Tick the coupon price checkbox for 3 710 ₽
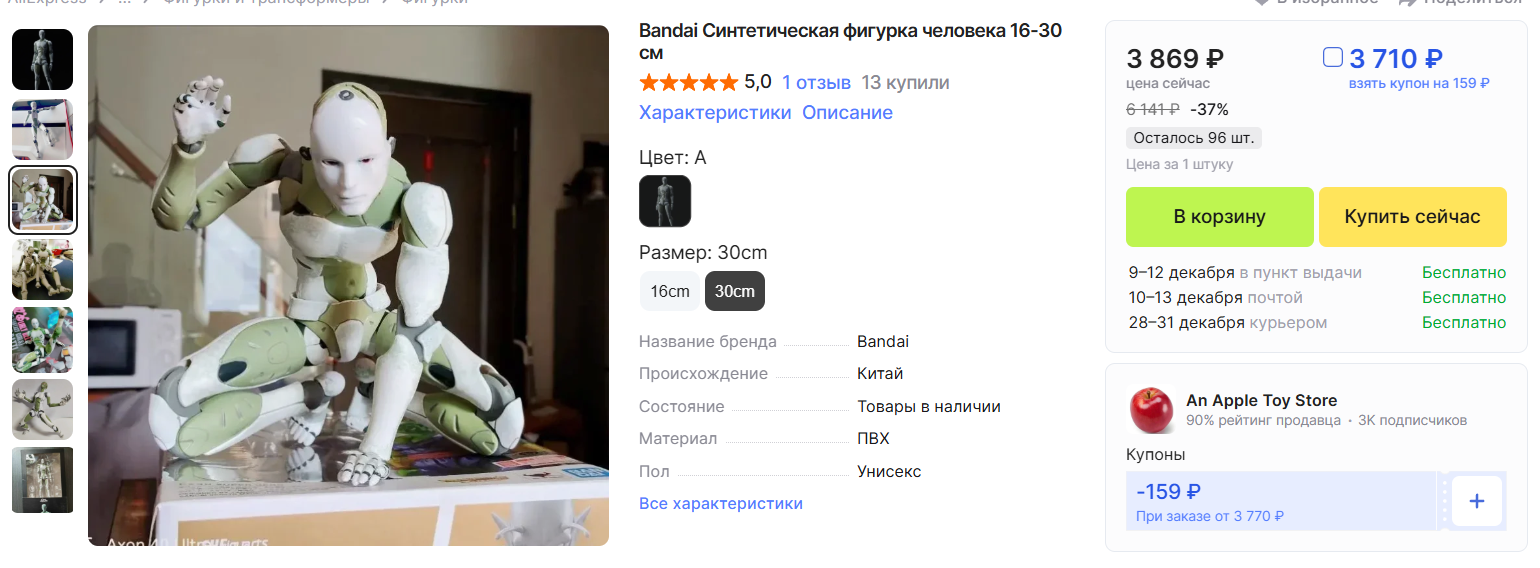1540x568 pixels. 1332,58
